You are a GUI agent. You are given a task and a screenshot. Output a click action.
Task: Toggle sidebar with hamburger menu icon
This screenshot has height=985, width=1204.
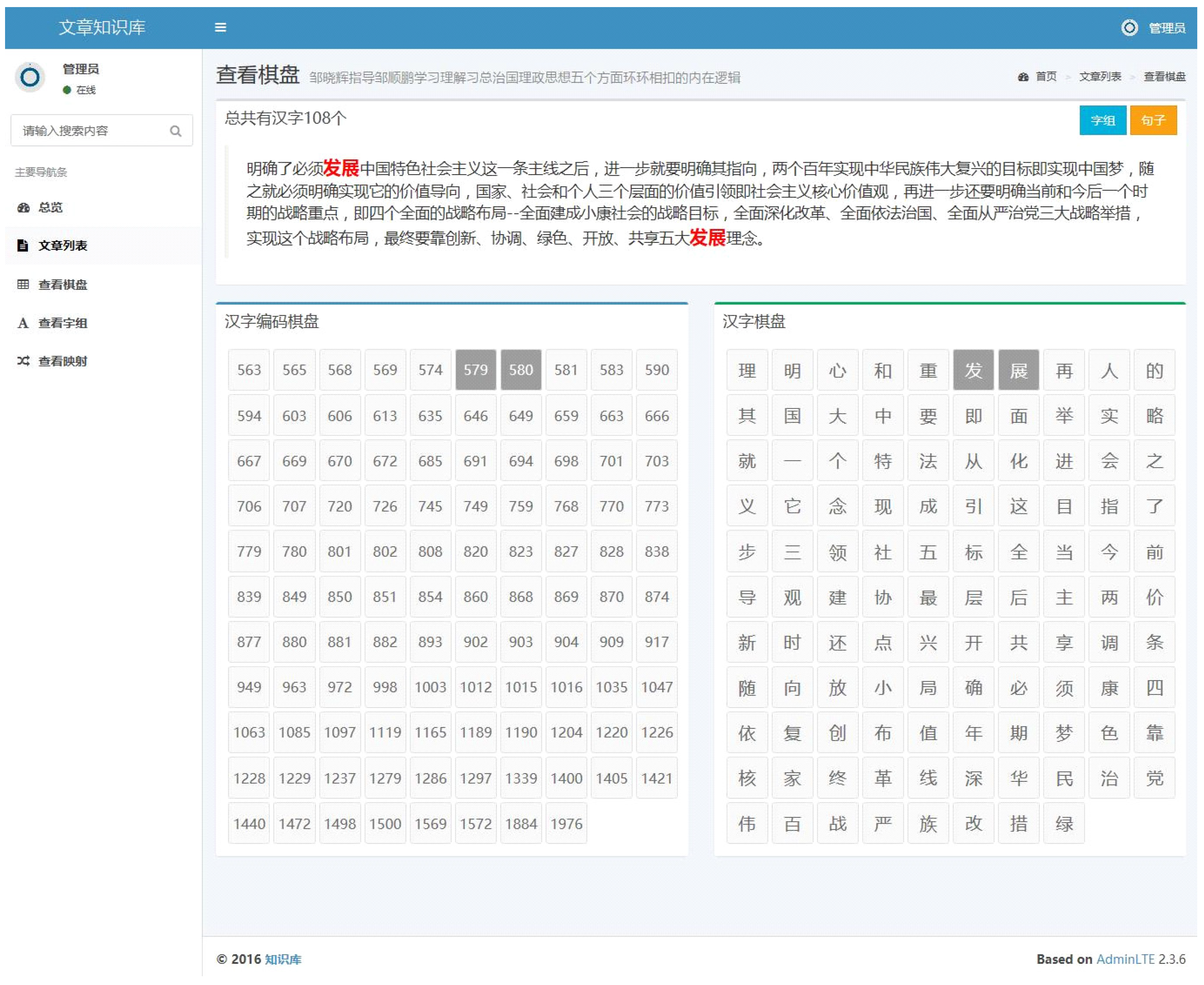pos(221,27)
